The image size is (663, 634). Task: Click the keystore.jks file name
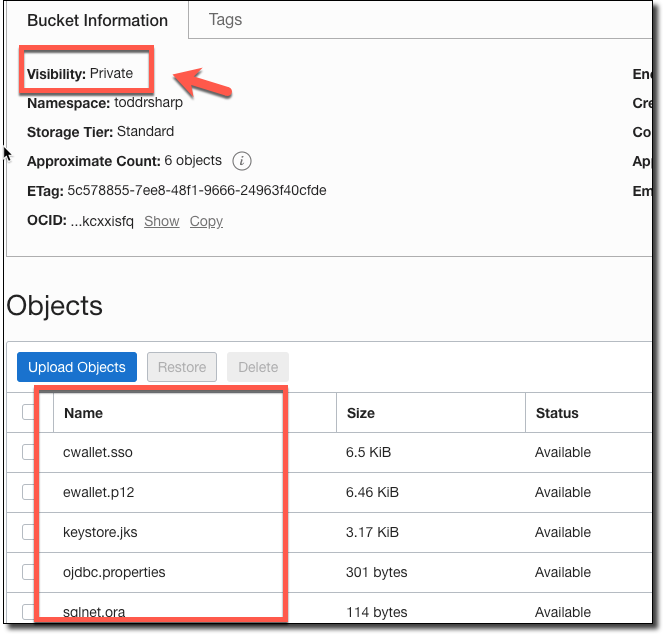100,532
